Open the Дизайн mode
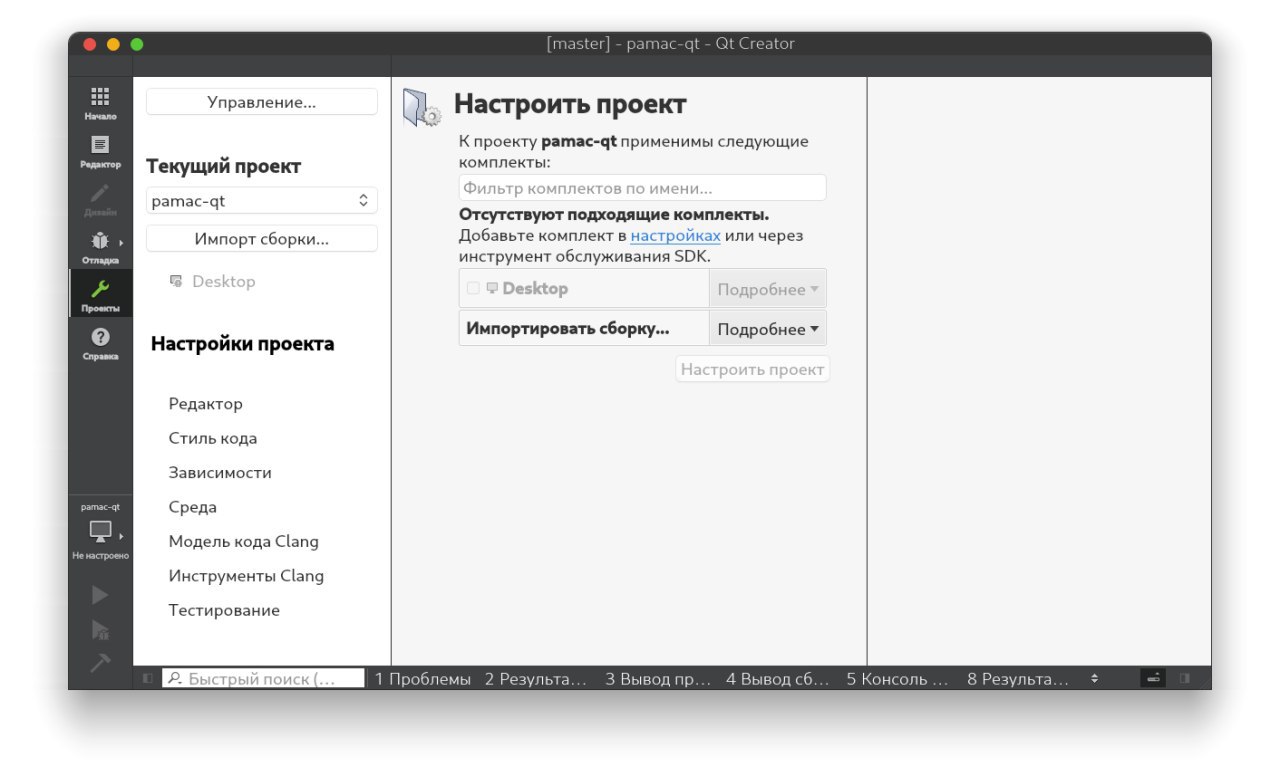The height and width of the screenshot is (767, 1280). [100, 199]
